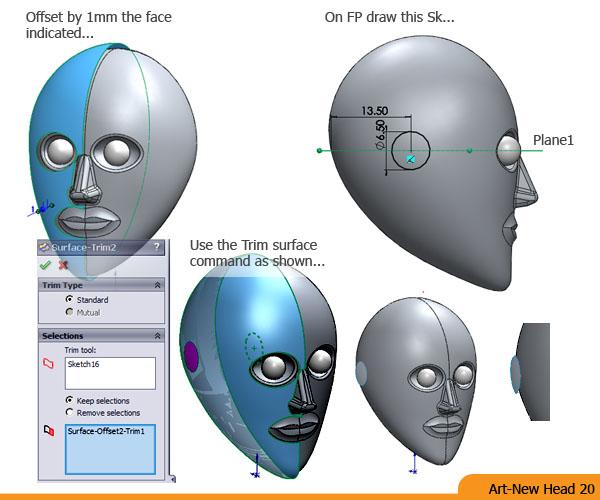Click the Surface-Trim2 feature icon in header
This screenshot has height=500, width=600.
(x=45, y=247)
